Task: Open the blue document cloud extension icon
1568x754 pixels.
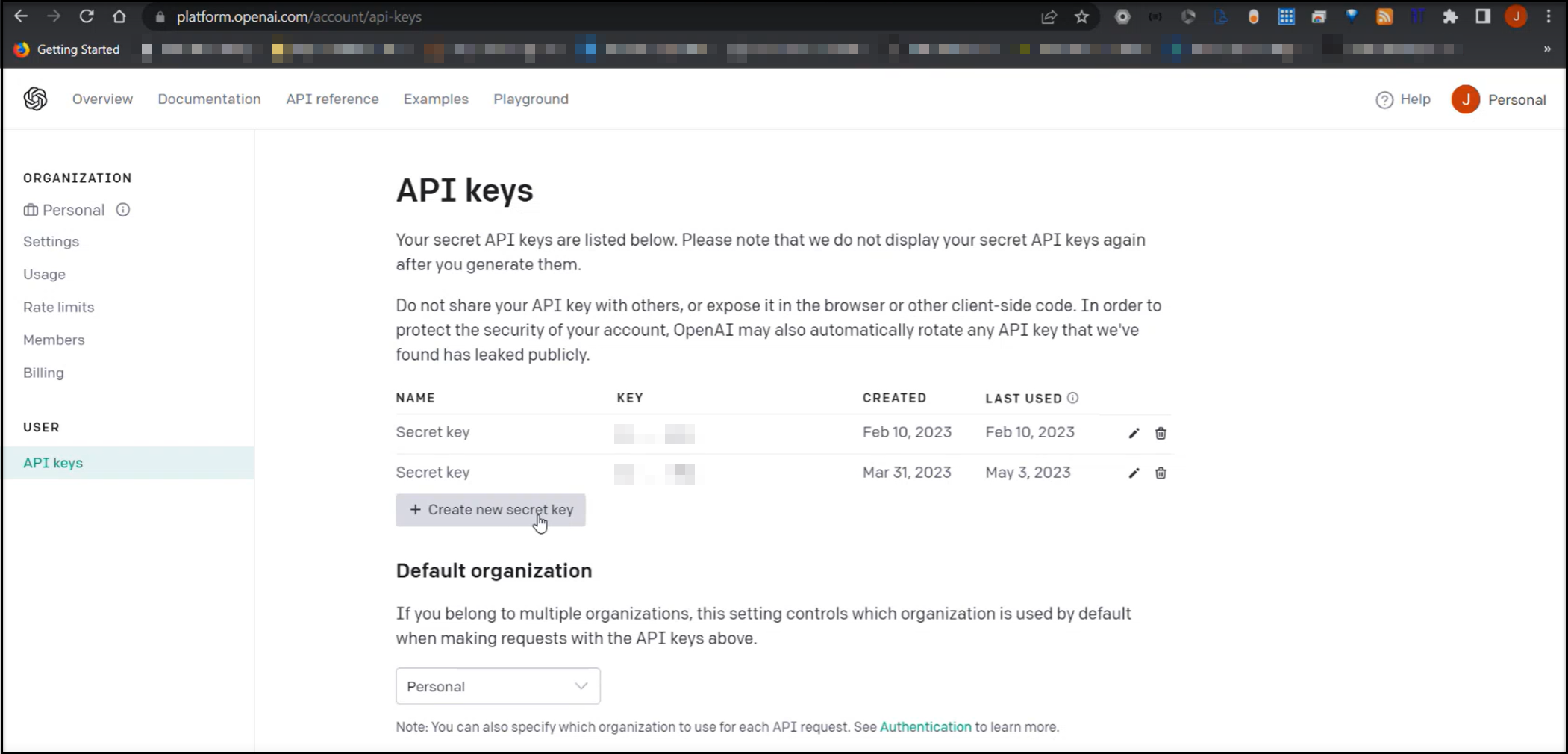Action: (1221, 16)
